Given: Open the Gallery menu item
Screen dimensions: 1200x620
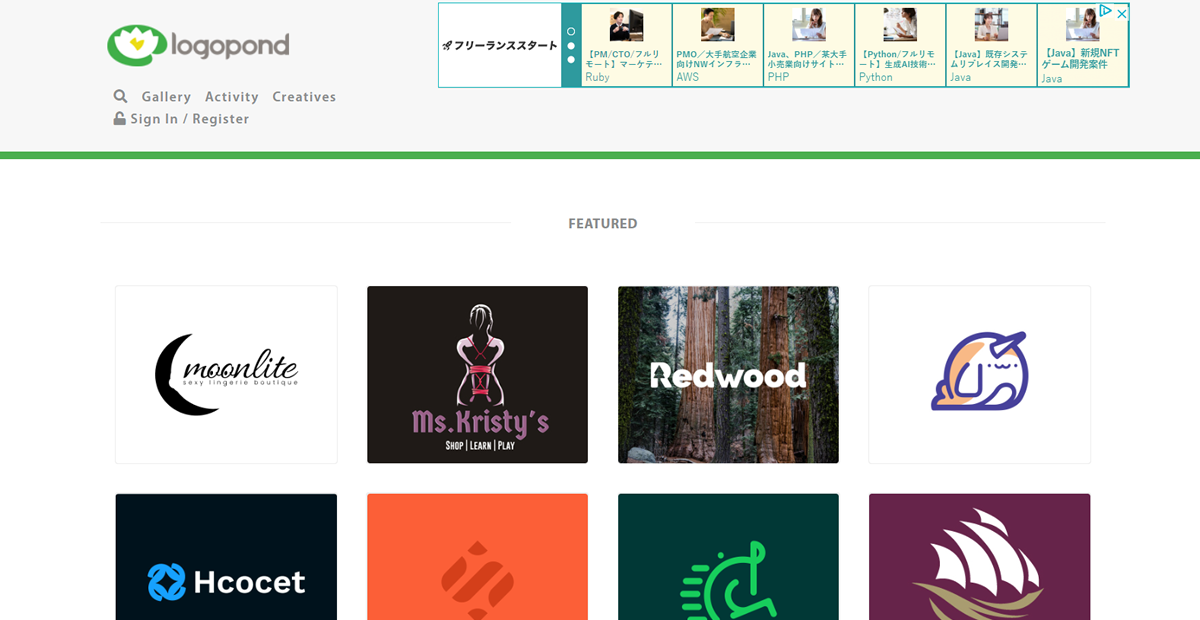Looking at the screenshot, I should [166, 97].
